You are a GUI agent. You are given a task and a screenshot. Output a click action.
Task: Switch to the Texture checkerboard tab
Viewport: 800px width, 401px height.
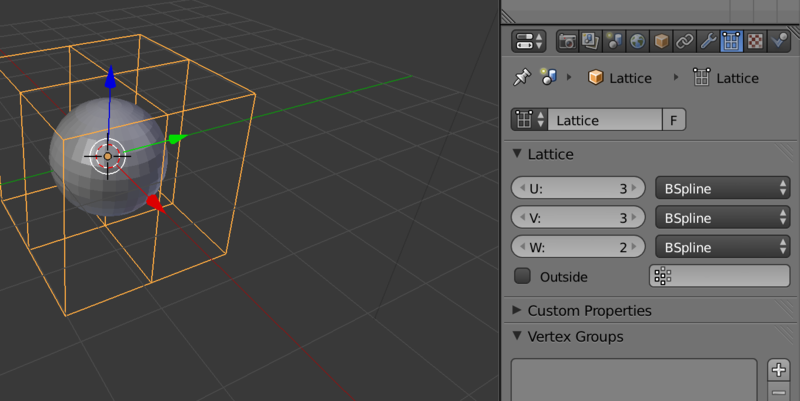[x=755, y=41]
